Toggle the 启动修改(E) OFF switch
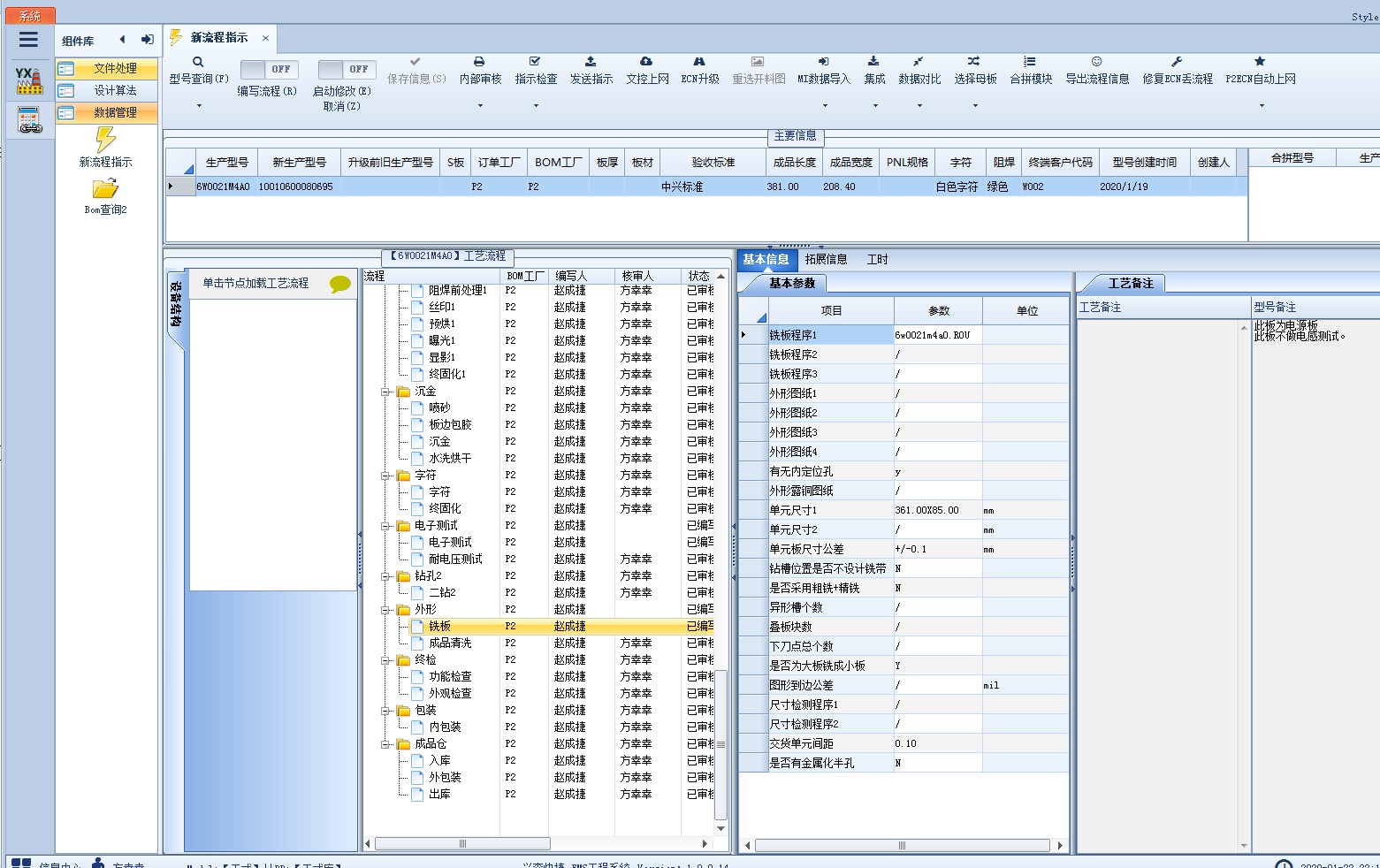Viewport: 1380px width, 868px height. point(347,69)
